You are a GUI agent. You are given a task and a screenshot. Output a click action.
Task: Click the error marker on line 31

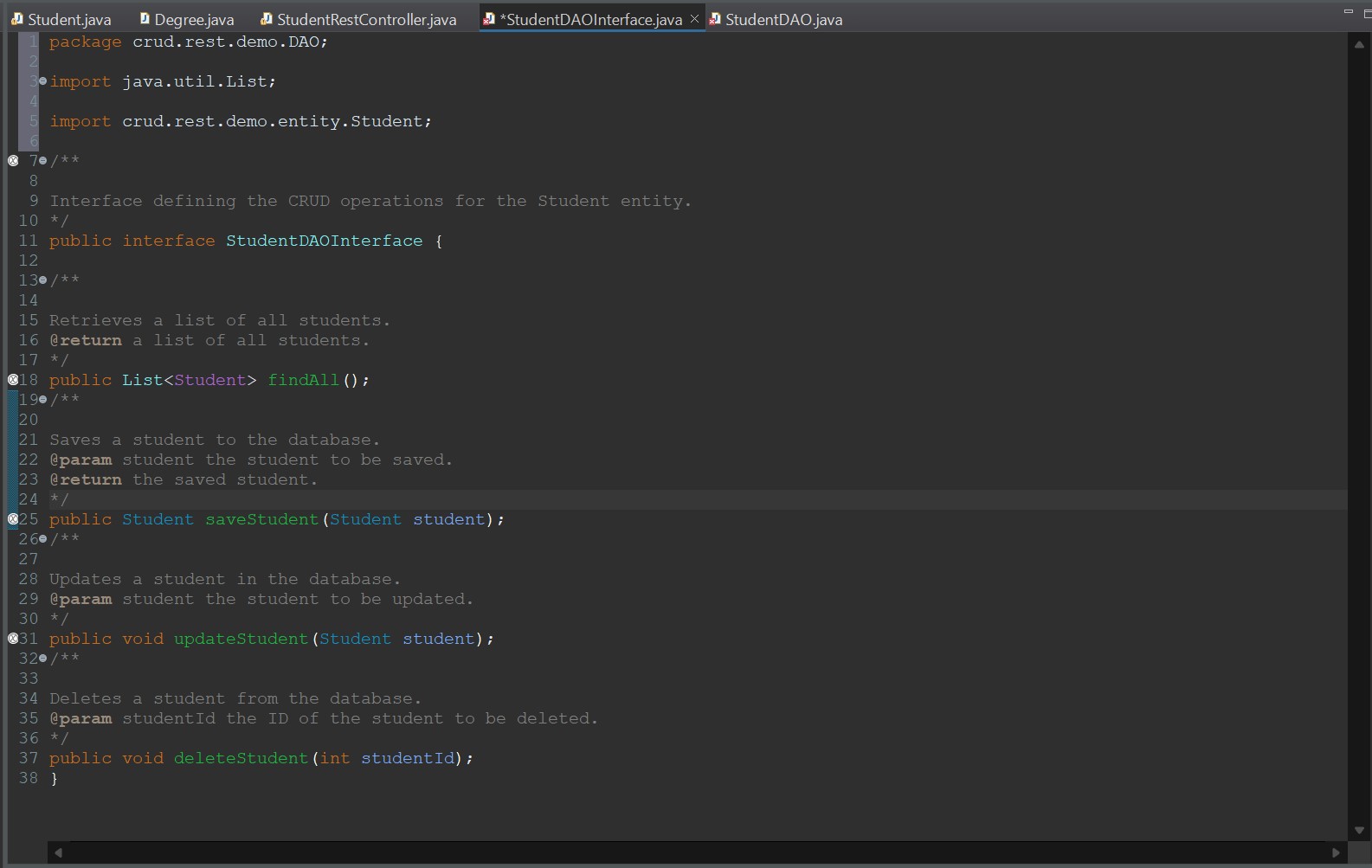click(x=13, y=639)
